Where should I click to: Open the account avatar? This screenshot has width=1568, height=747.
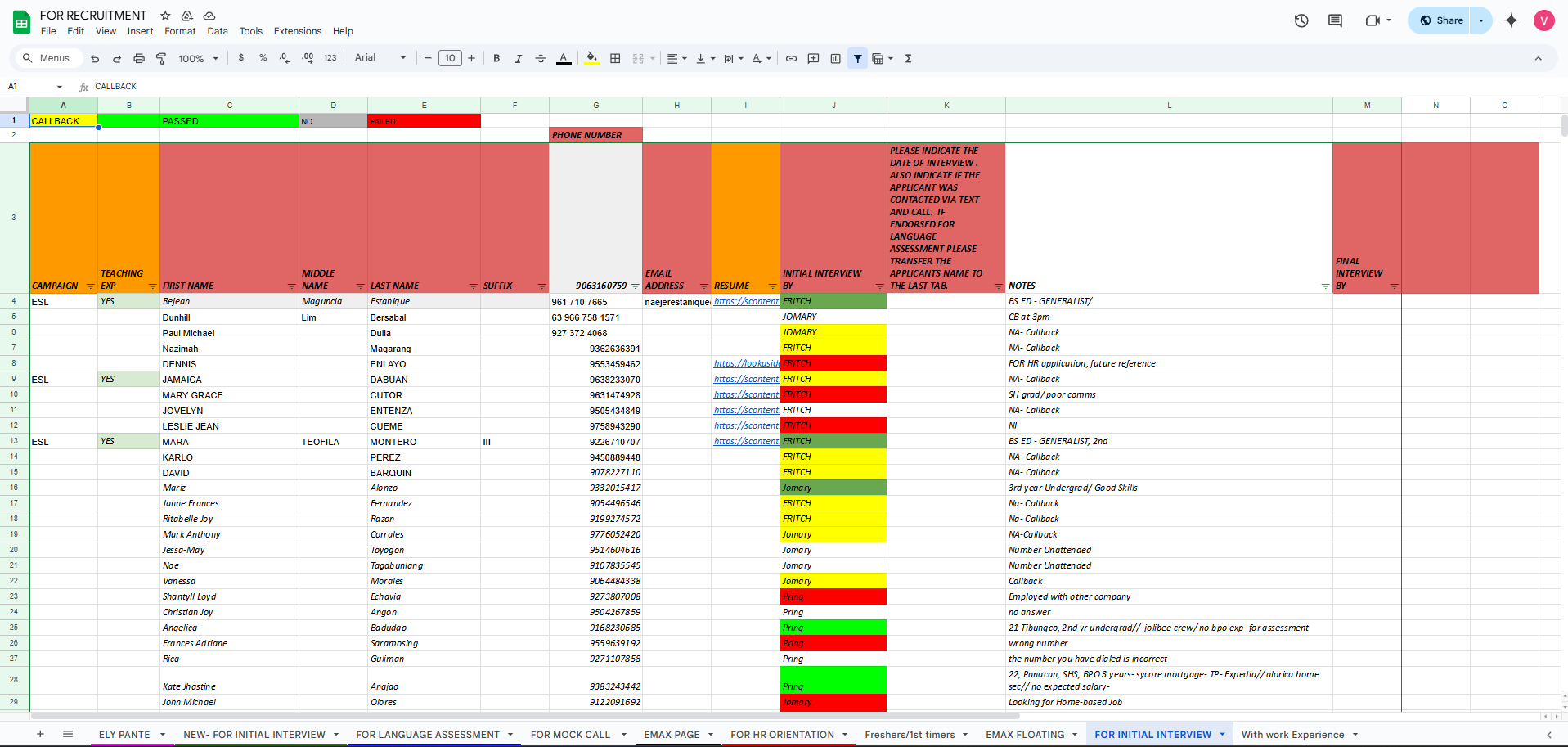click(1543, 20)
